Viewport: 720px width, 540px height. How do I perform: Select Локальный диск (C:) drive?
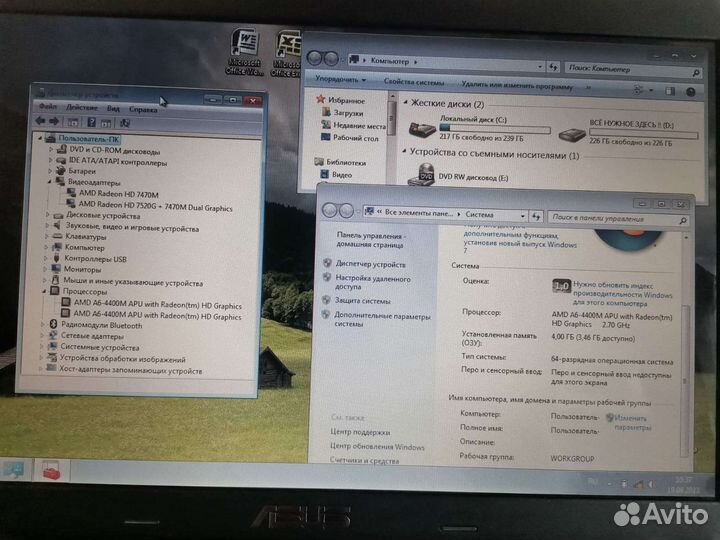click(479, 128)
